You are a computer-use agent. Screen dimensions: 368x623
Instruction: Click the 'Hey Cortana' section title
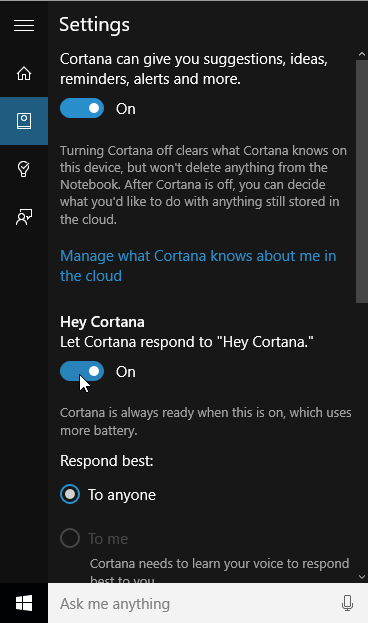[x=102, y=322]
